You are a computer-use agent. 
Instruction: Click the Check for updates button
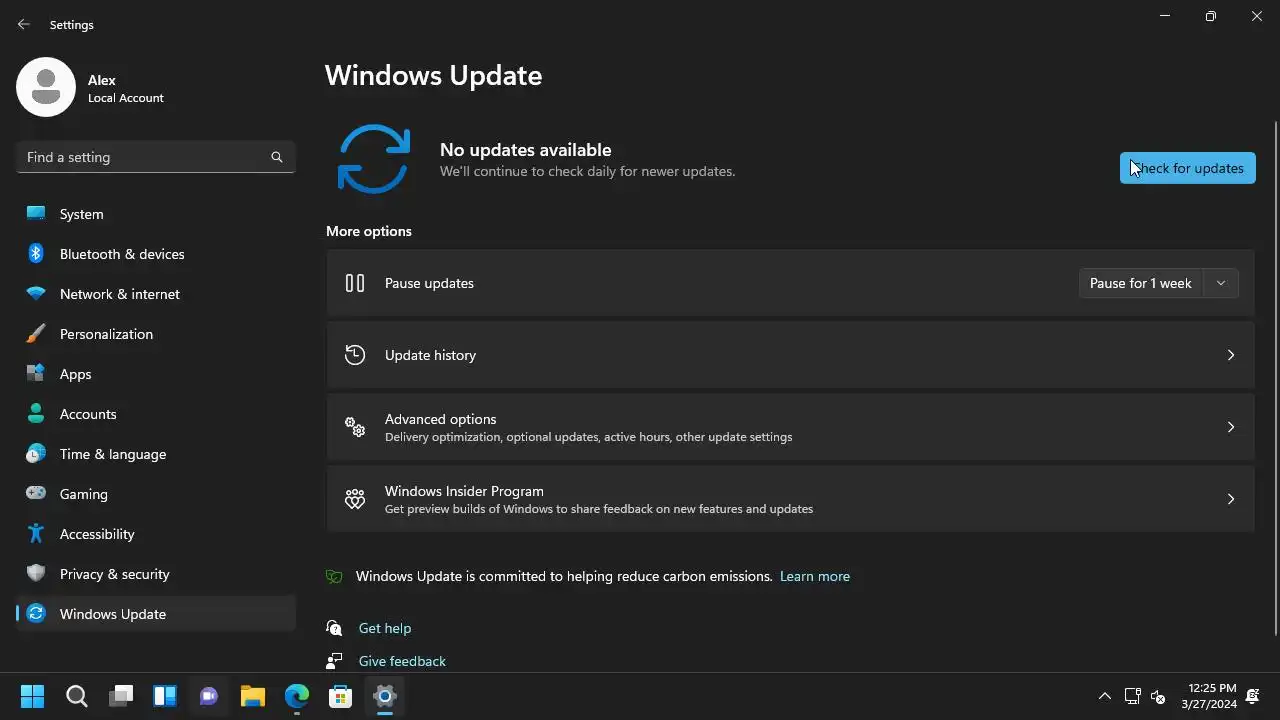click(x=1187, y=168)
